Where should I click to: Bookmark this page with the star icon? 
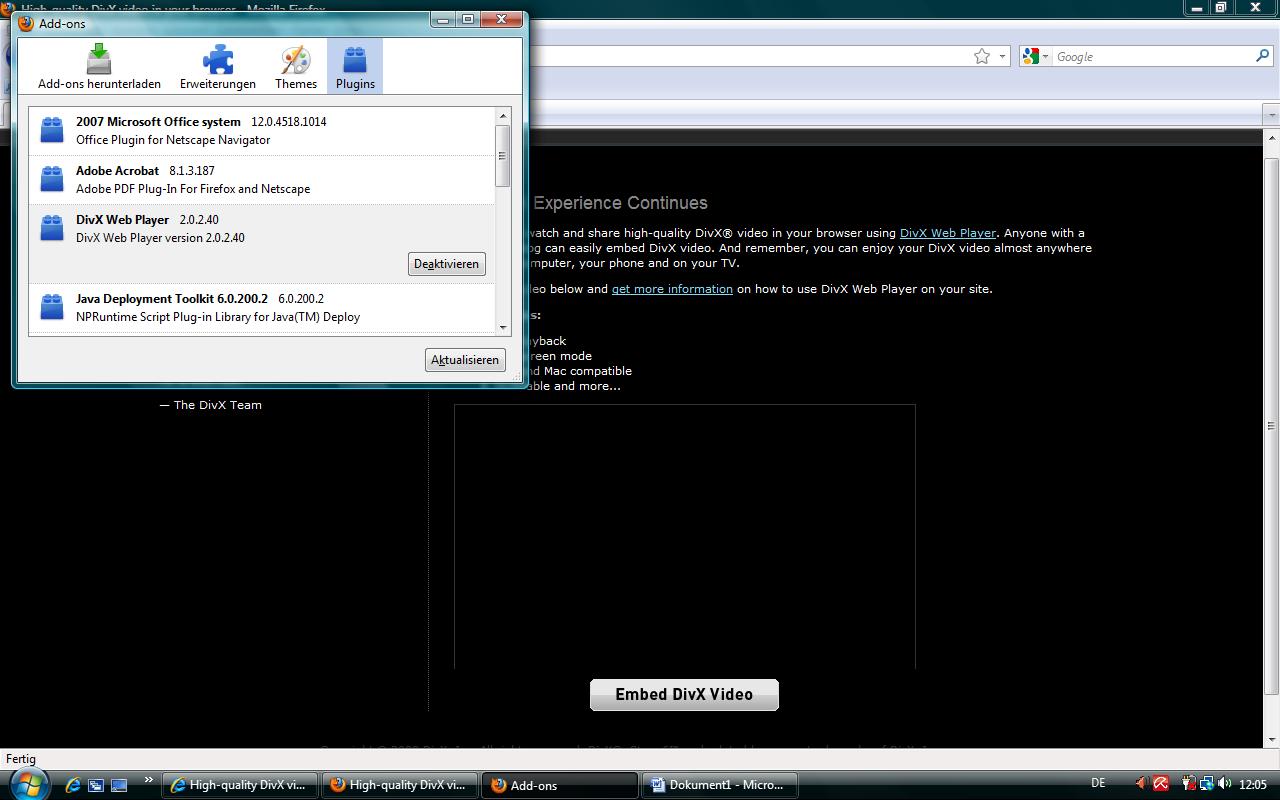coord(982,57)
